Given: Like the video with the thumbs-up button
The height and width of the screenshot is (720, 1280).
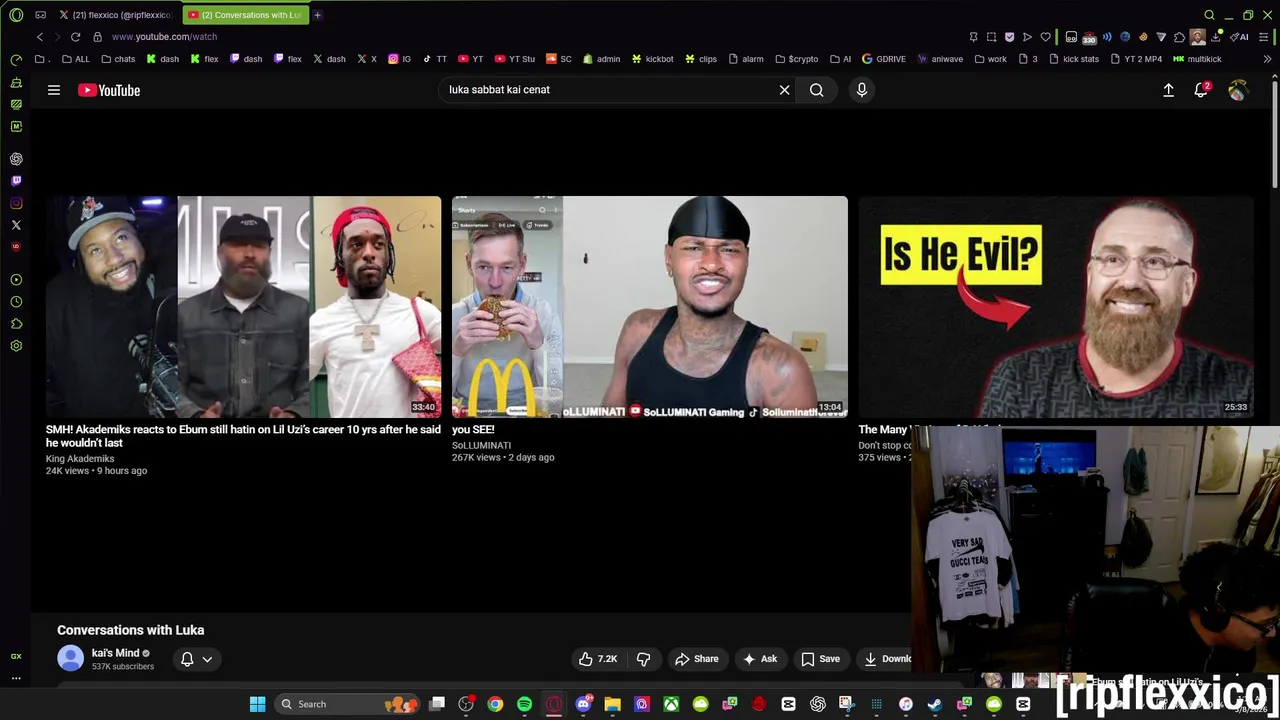Looking at the screenshot, I should (x=598, y=659).
